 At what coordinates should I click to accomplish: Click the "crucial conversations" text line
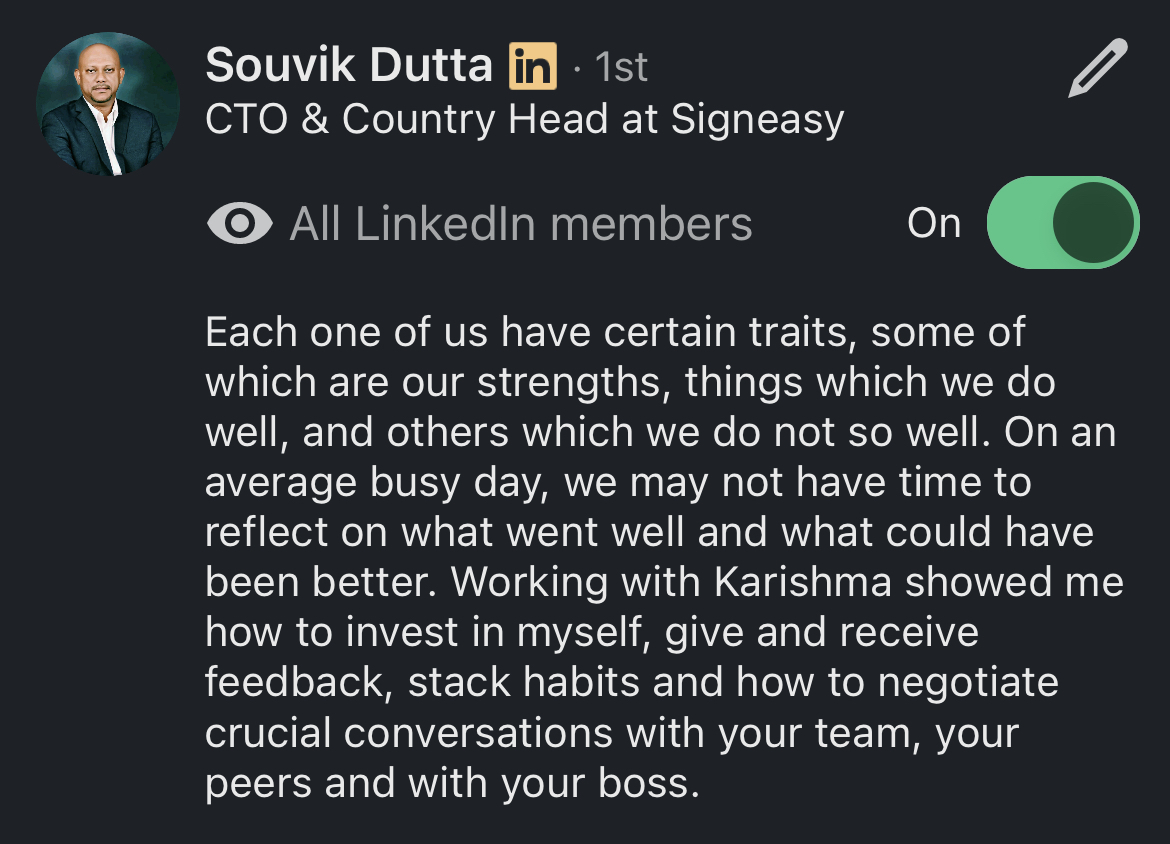click(611, 733)
